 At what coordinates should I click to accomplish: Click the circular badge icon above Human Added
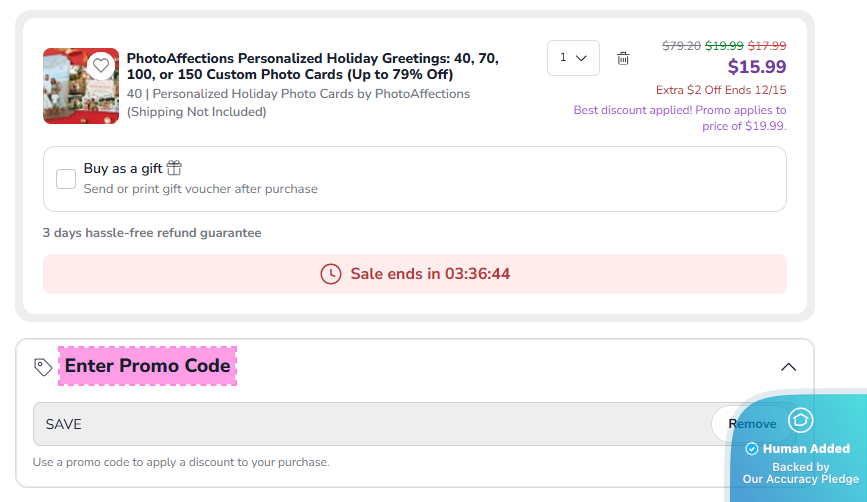point(800,420)
